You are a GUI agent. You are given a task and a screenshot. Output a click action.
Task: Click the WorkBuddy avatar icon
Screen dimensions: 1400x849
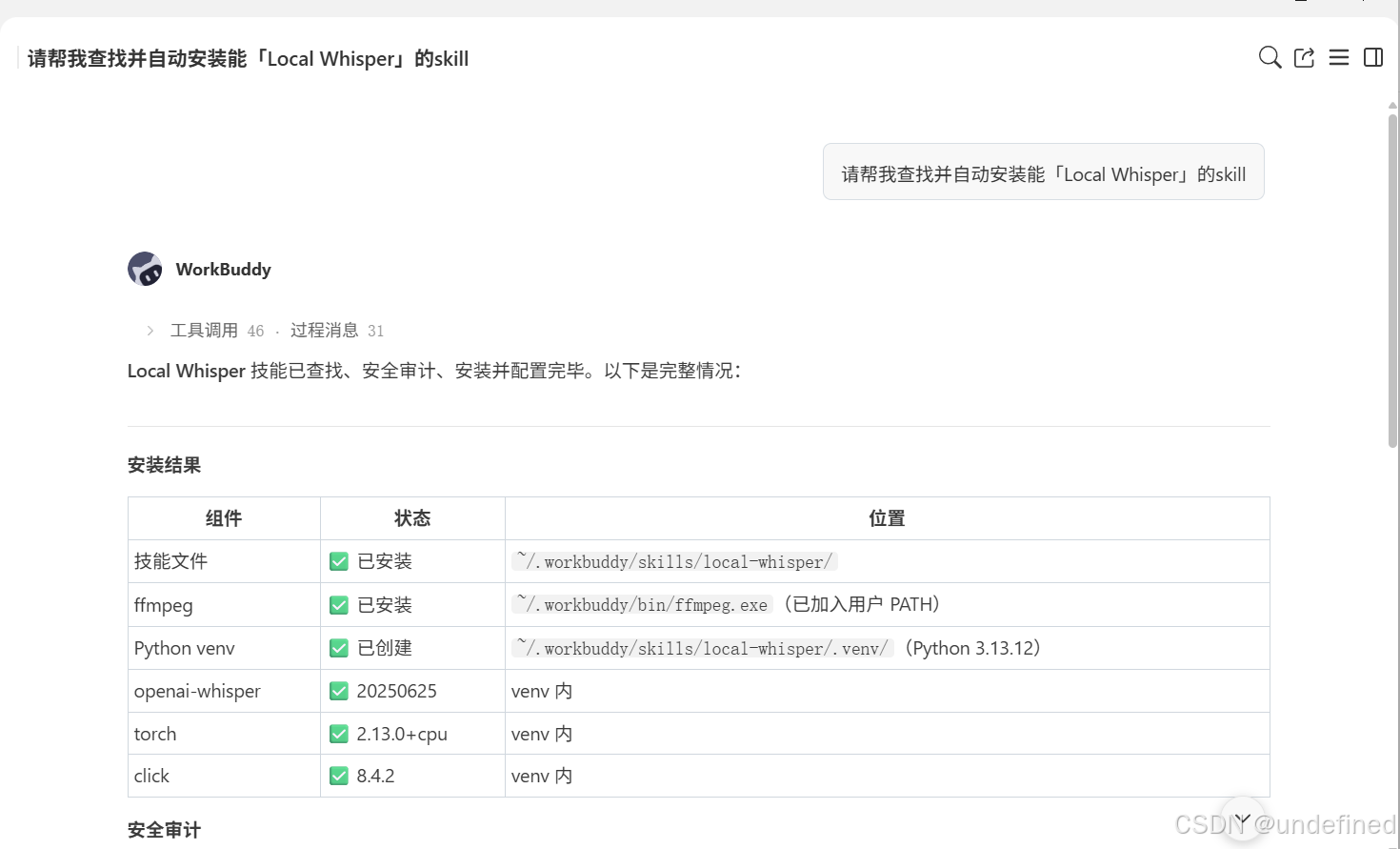click(145, 269)
